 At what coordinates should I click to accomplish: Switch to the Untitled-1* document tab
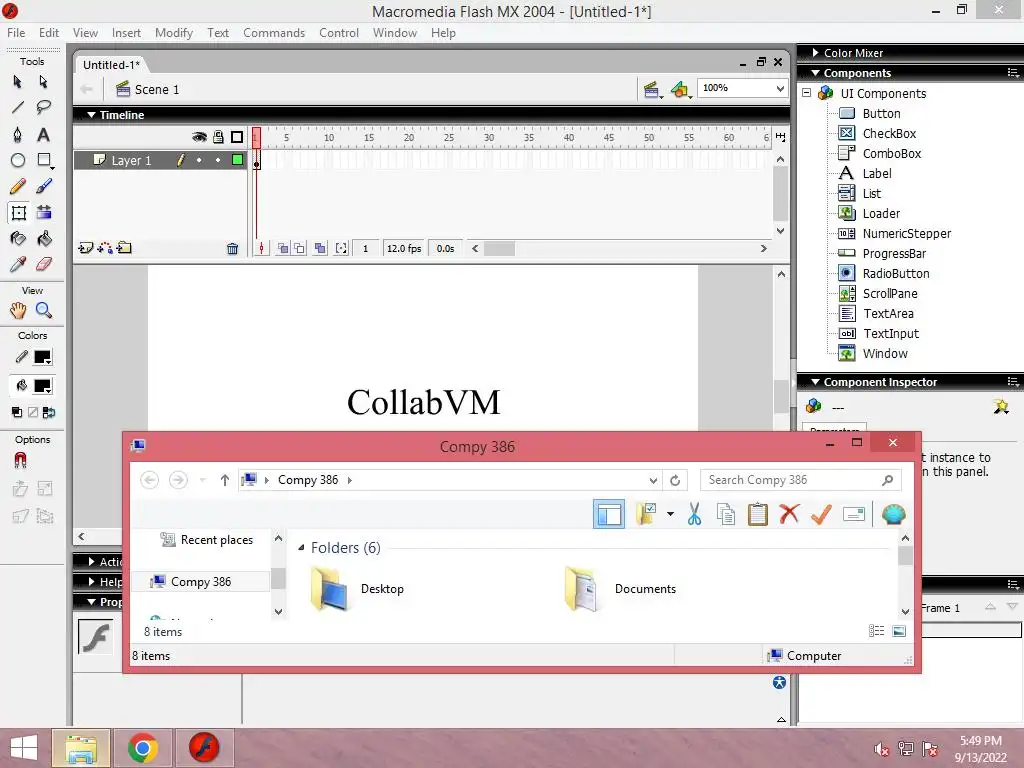111,65
